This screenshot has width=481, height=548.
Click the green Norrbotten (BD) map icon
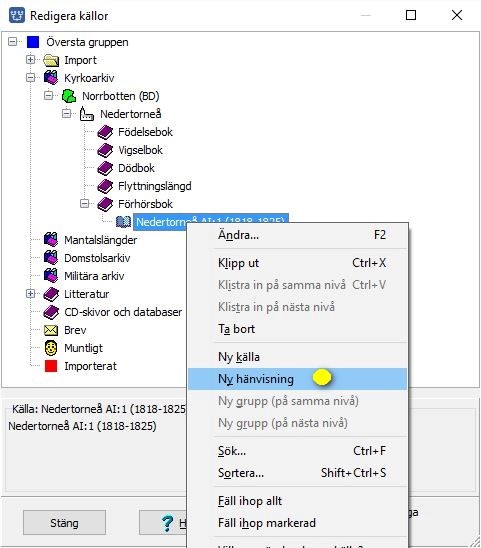69,96
